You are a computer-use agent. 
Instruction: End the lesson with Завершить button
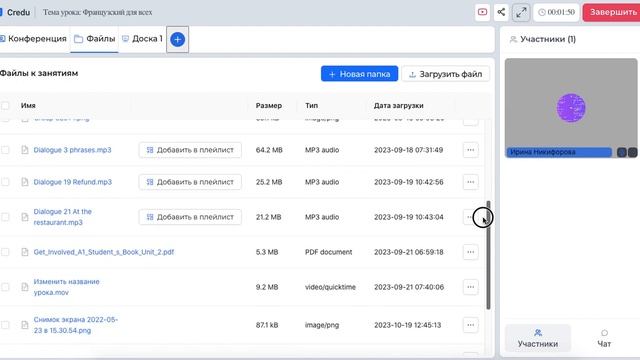pos(611,12)
